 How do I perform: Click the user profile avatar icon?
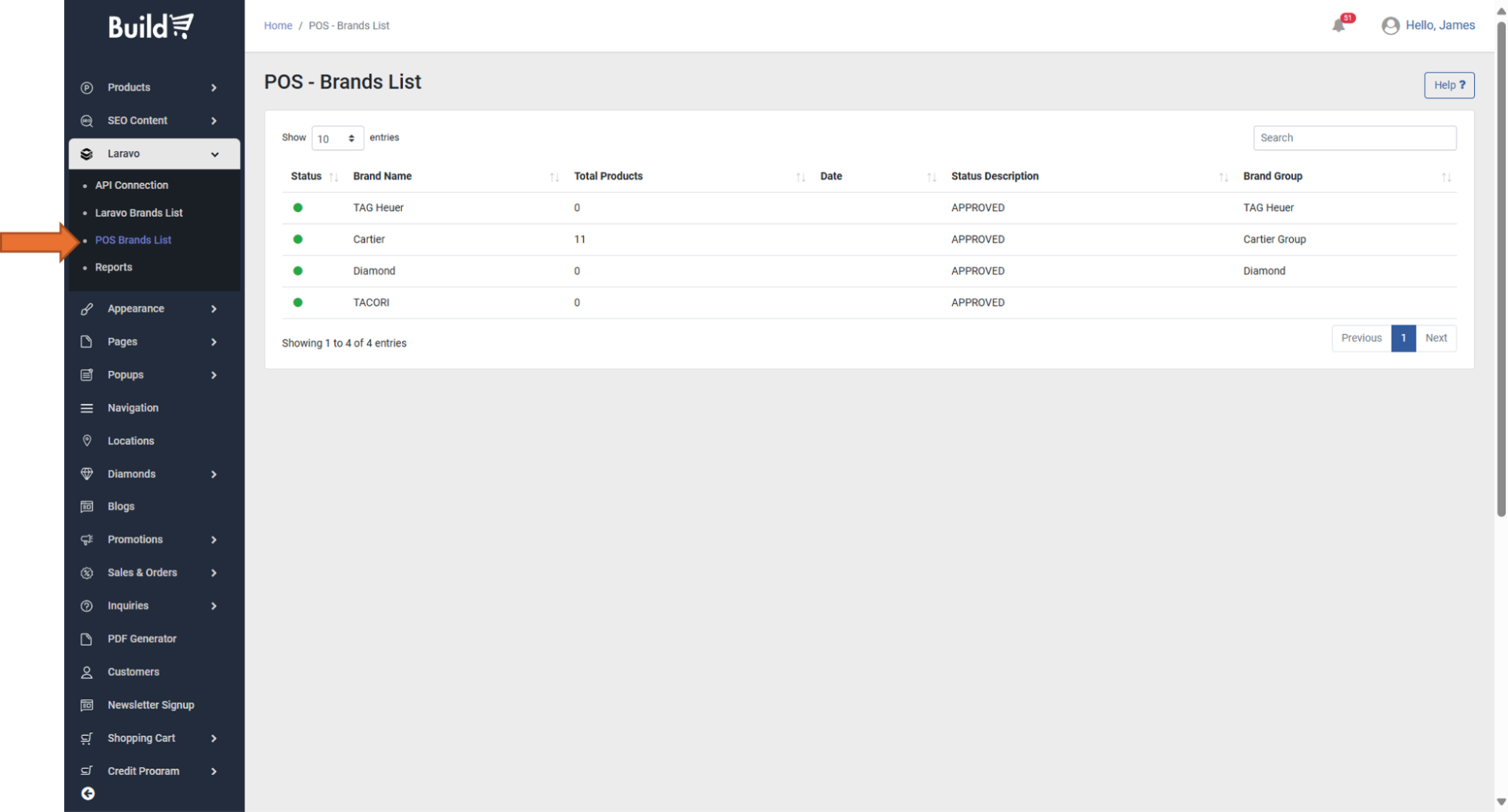point(1390,26)
